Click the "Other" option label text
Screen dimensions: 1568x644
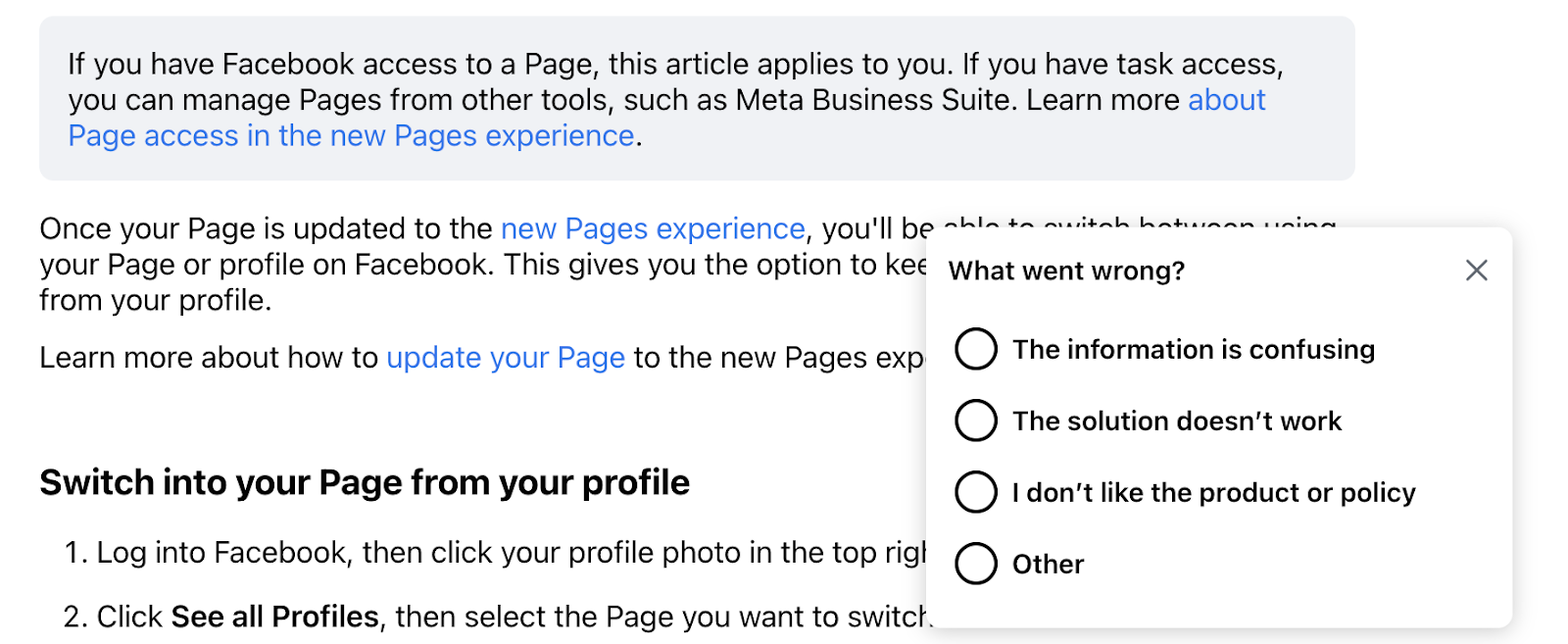coord(1048,565)
